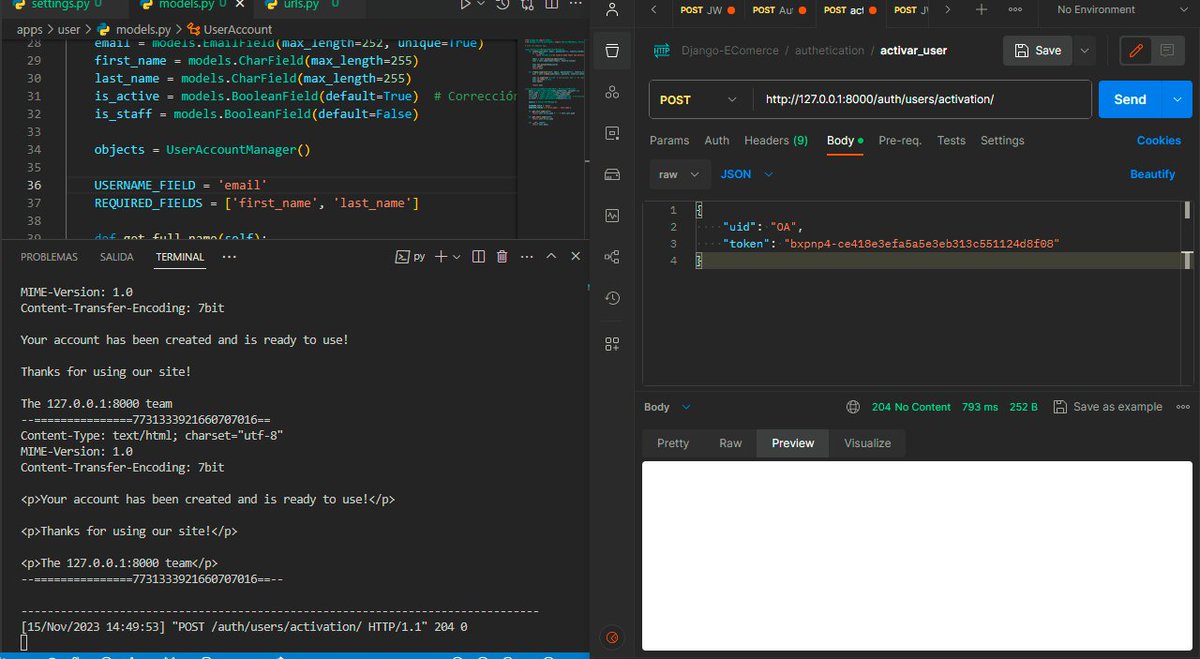Image resolution: width=1200 pixels, height=659 pixels.
Task: Click the request body editor scrollbar
Action: pyautogui.click(x=1188, y=210)
